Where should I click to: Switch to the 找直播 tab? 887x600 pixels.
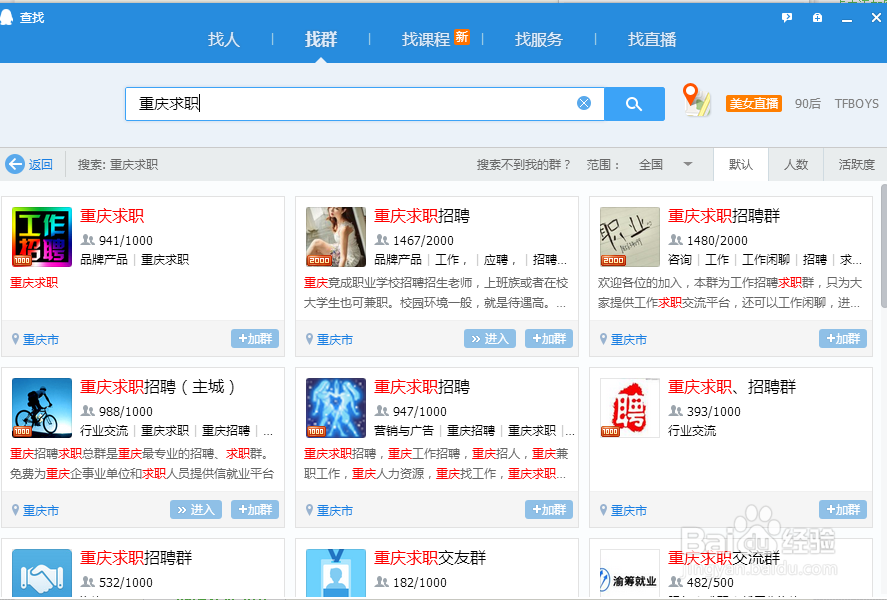point(651,39)
